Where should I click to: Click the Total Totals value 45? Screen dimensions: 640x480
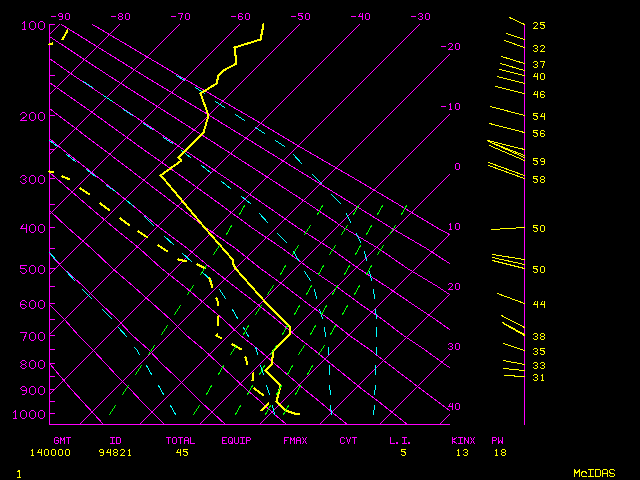182,452
